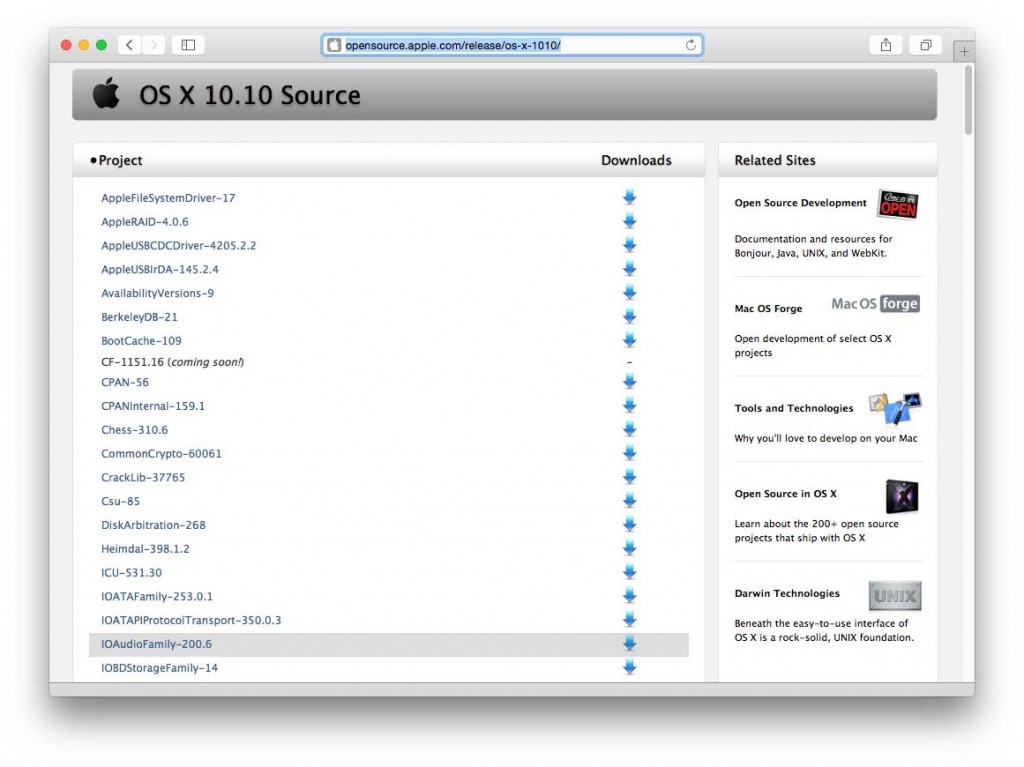Click the Darwin UNIX plate image

895,596
